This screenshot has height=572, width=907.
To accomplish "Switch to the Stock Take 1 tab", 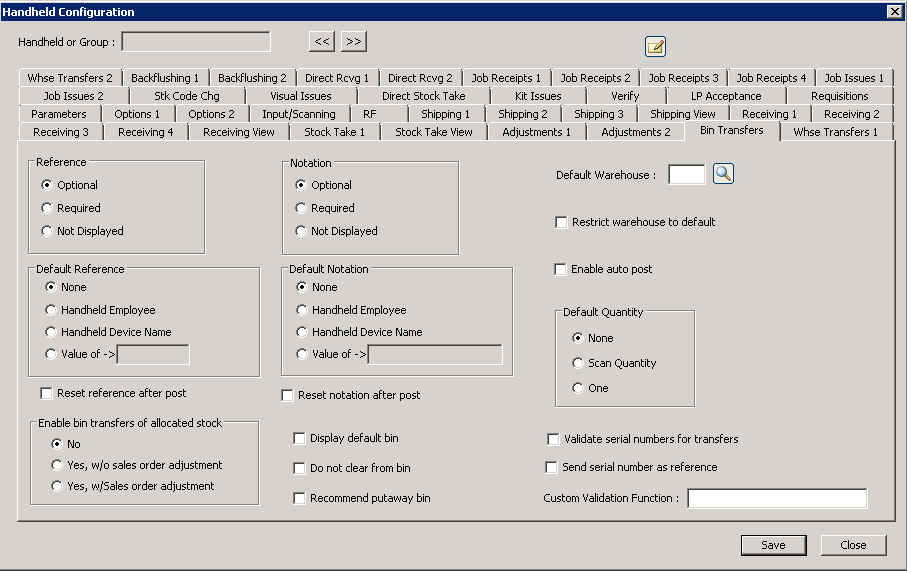I will point(334,132).
